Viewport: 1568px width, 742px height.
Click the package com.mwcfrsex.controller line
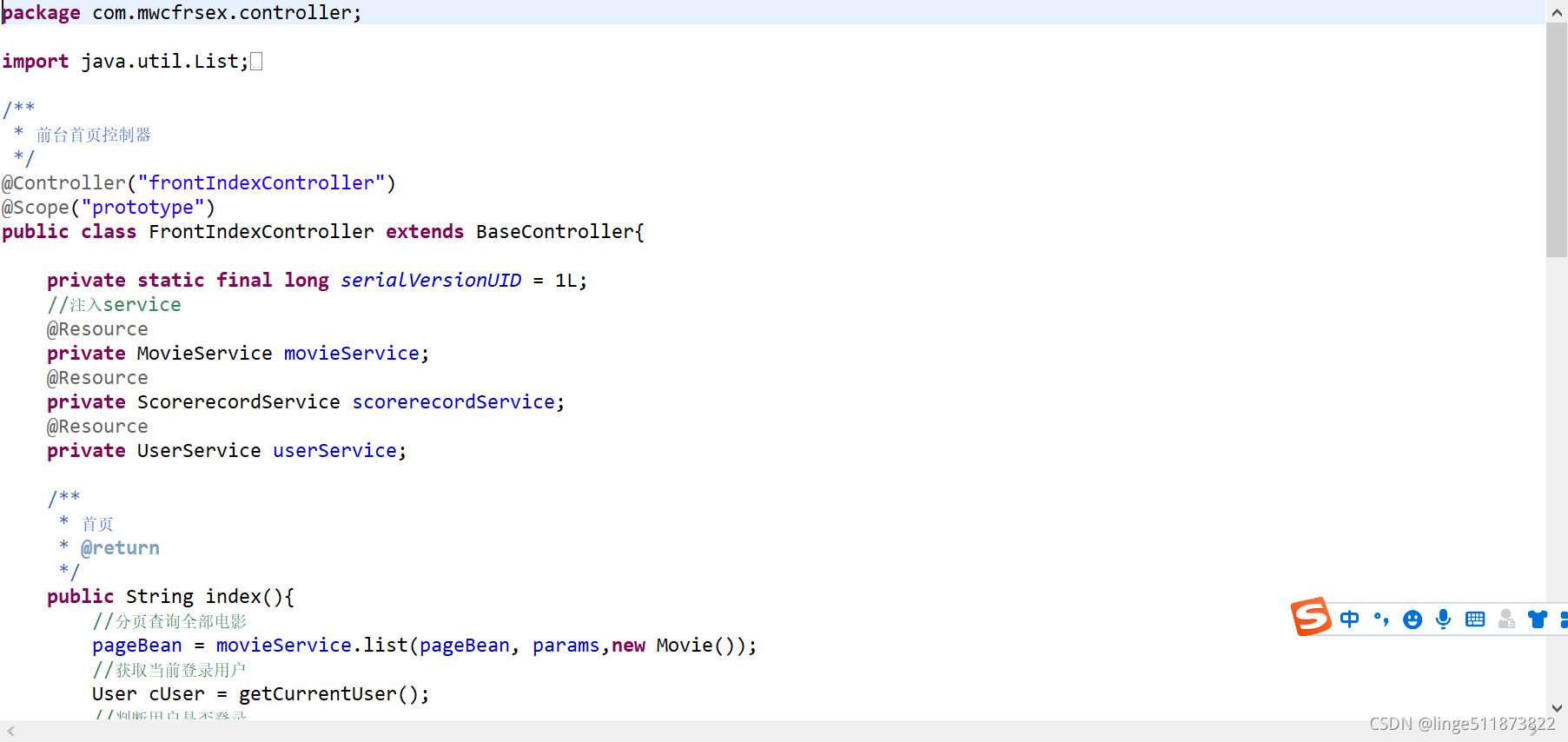coord(182,12)
